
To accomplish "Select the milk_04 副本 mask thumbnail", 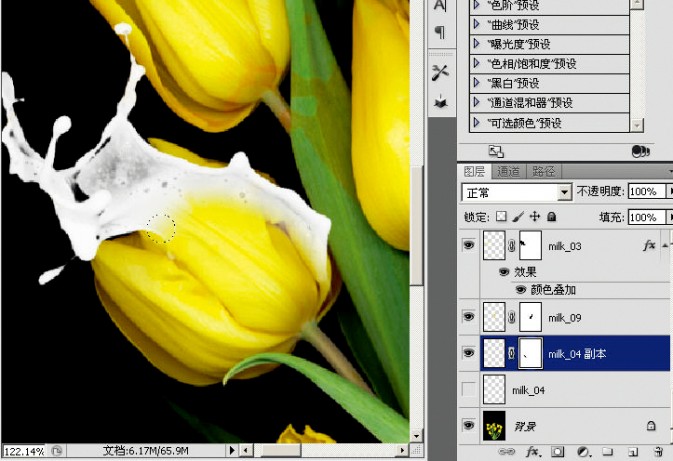I will (x=530, y=353).
